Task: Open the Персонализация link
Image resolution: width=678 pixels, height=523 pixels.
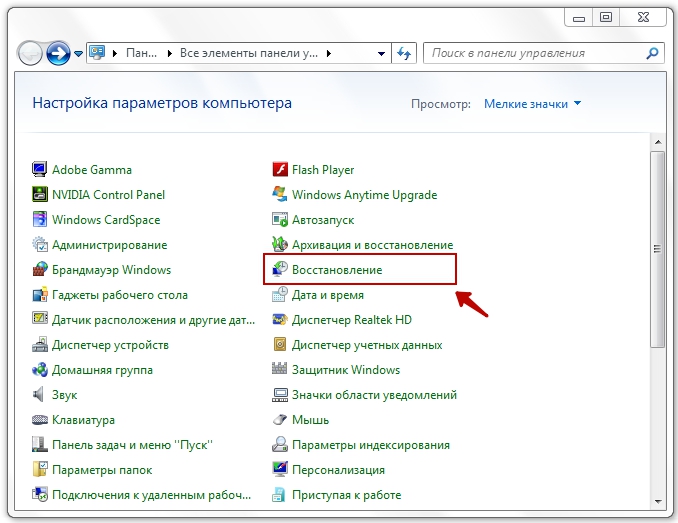Action: (x=338, y=470)
